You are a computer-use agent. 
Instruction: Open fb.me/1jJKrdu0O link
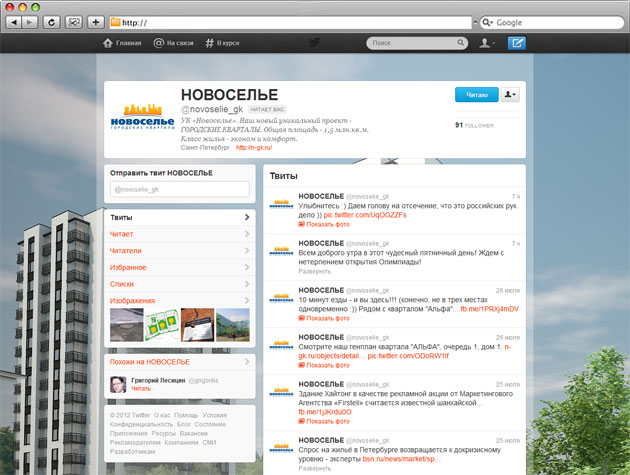(325, 412)
